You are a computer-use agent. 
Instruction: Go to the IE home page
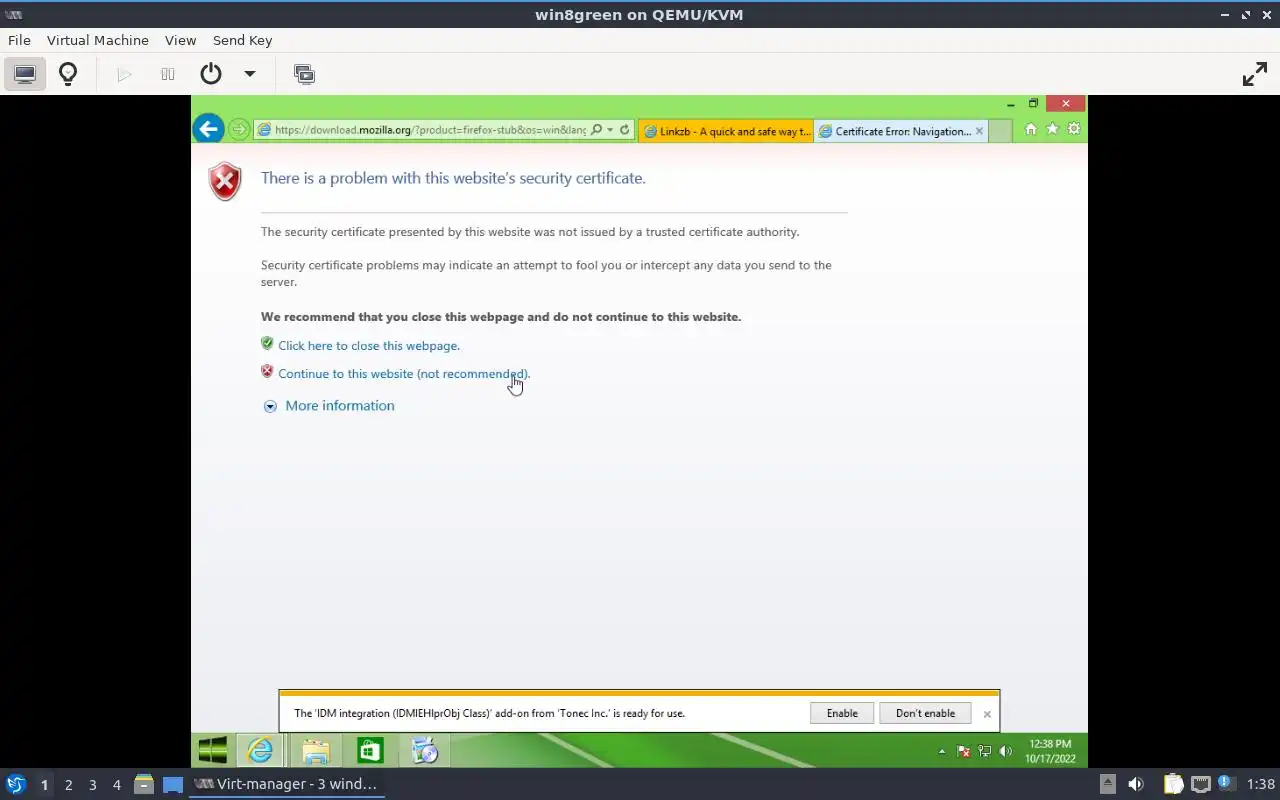click(1030, 129)
